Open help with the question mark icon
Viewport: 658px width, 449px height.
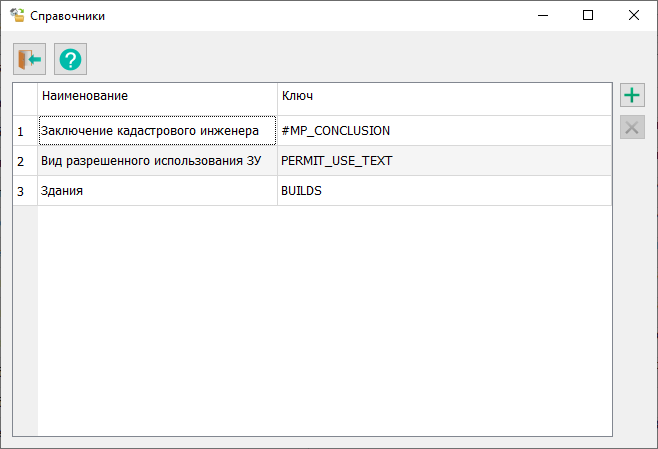pyautogui.click(x=70, y=60)
